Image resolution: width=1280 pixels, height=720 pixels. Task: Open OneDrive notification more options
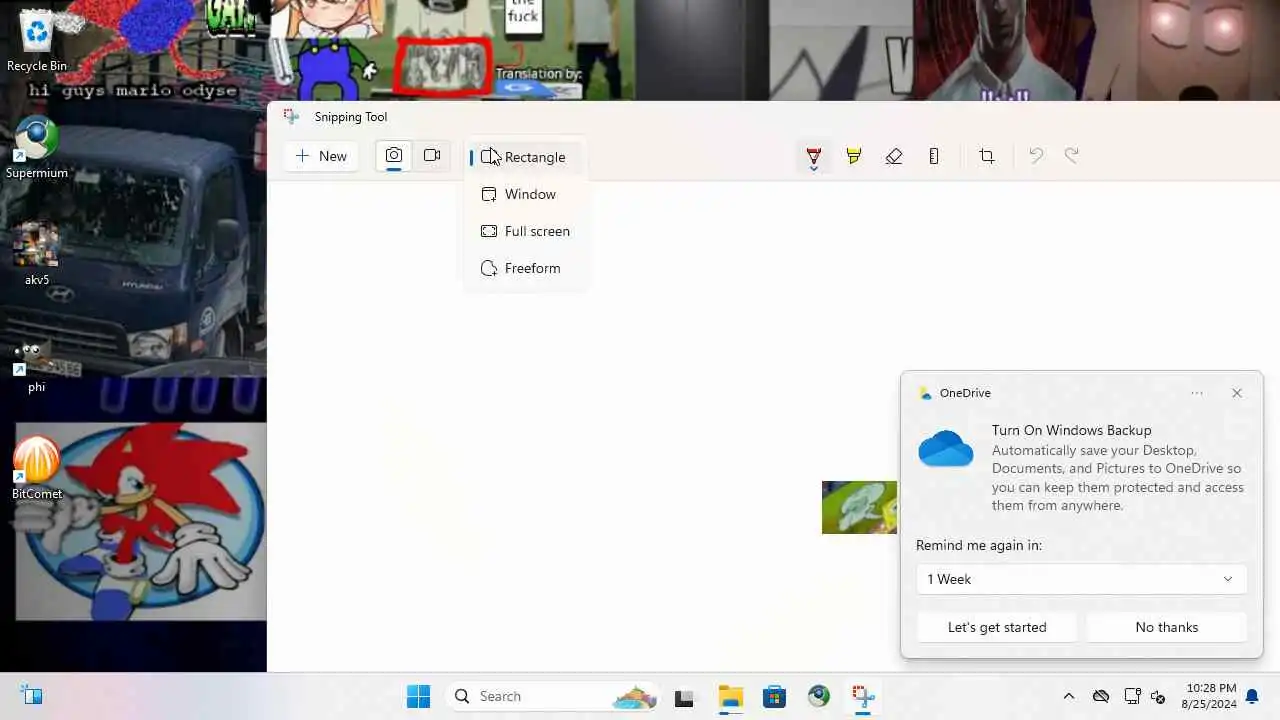pyautogui.click(x=1197, y=393)
